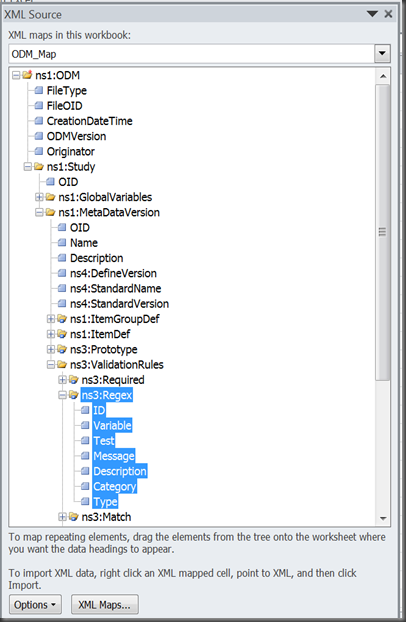Click the icon beside Regex Category
Screen dimensions: 406x622
(85, 486)
